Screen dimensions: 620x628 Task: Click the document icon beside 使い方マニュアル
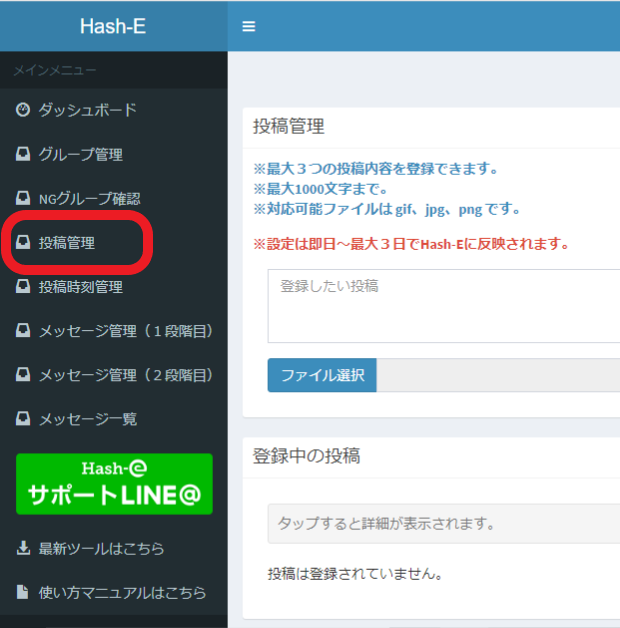(23, 592)
